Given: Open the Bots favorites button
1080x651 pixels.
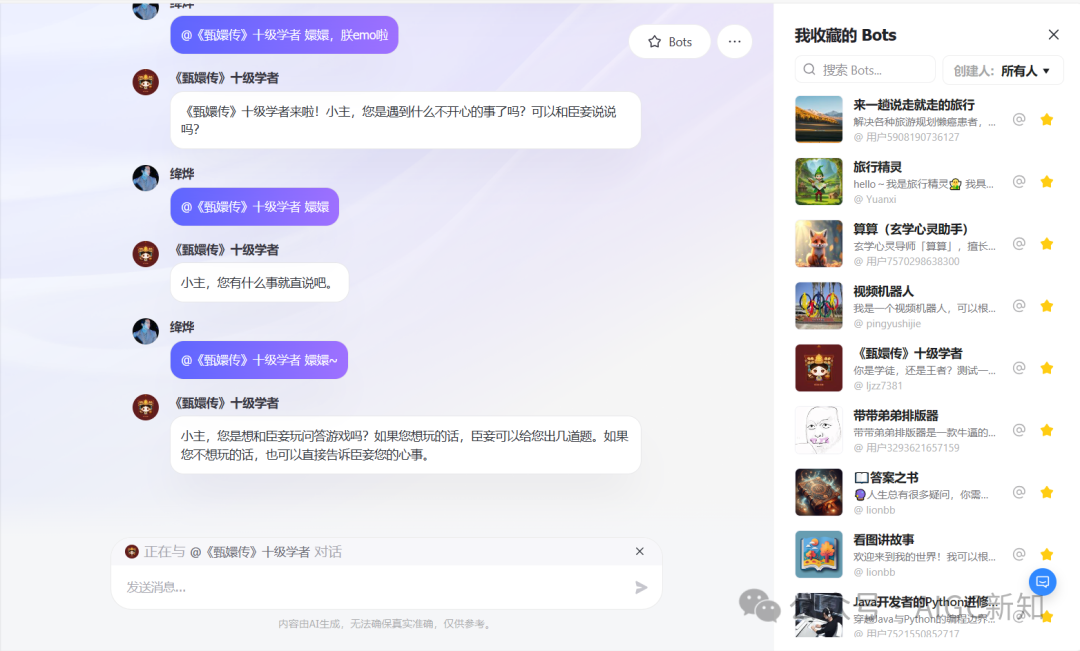Looking at the screenshot, I should tap(669, 42).
